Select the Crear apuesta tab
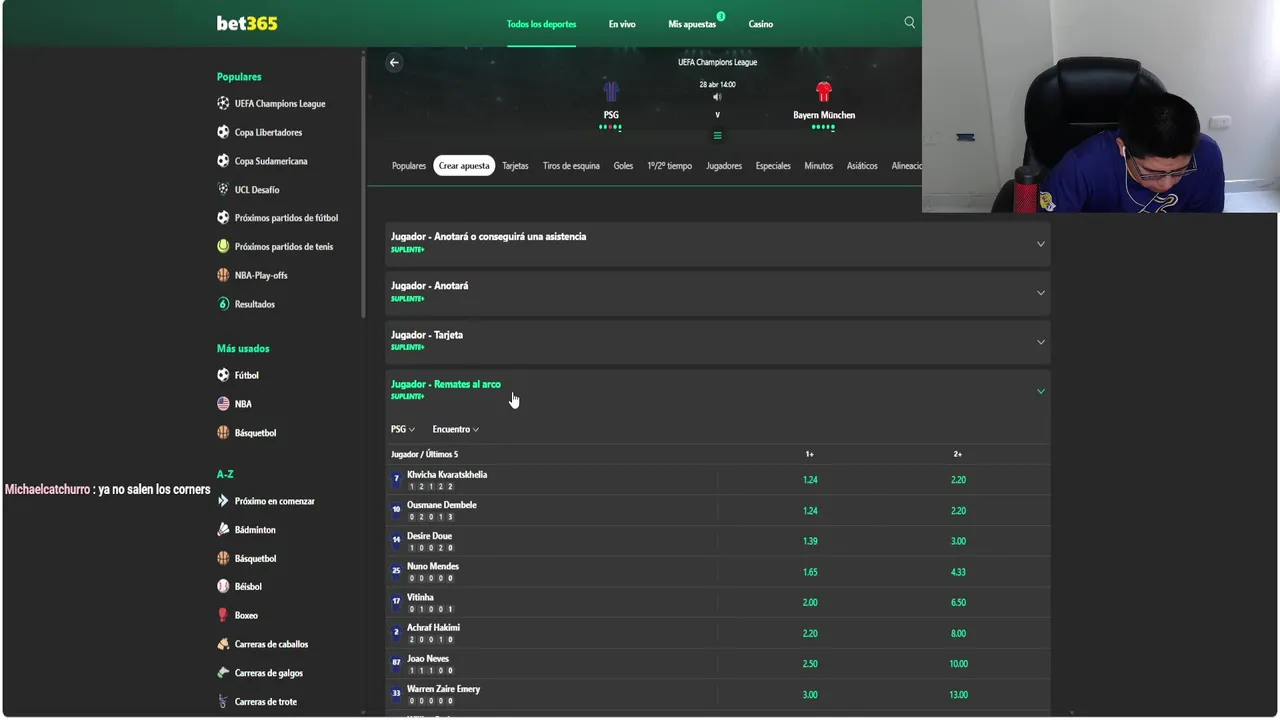 [464, 166]
